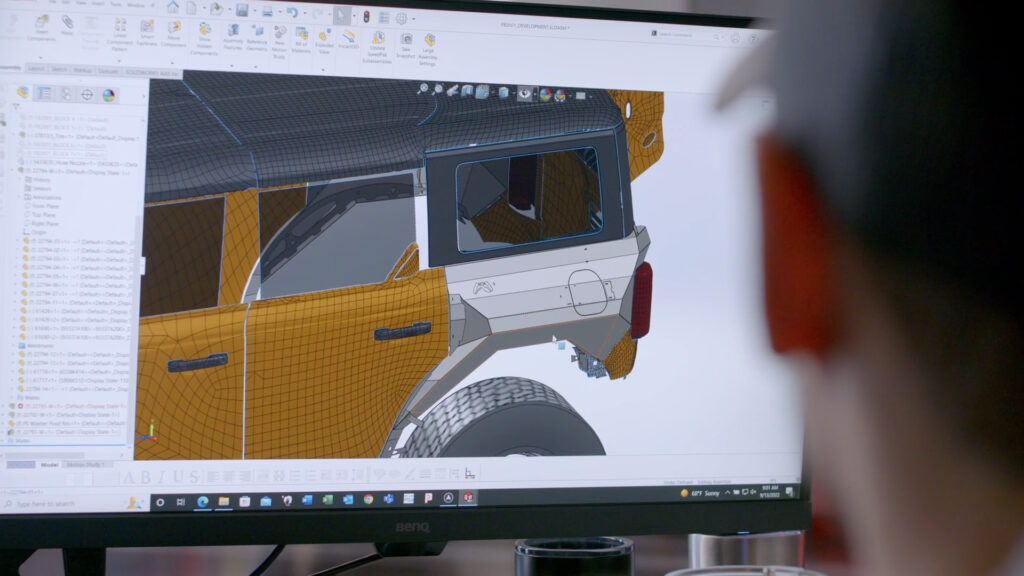1024x576 pixels.
Task: Click the Home icon in top toolbar
Action: pyautogui.click(x=173, y=7)
